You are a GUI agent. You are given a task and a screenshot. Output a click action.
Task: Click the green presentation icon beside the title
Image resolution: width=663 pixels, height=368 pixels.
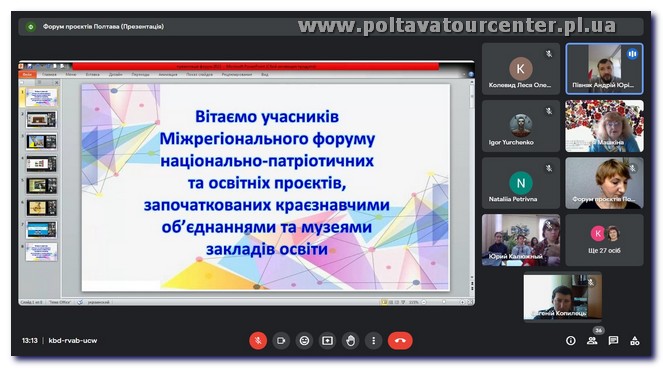click(30, 27)
